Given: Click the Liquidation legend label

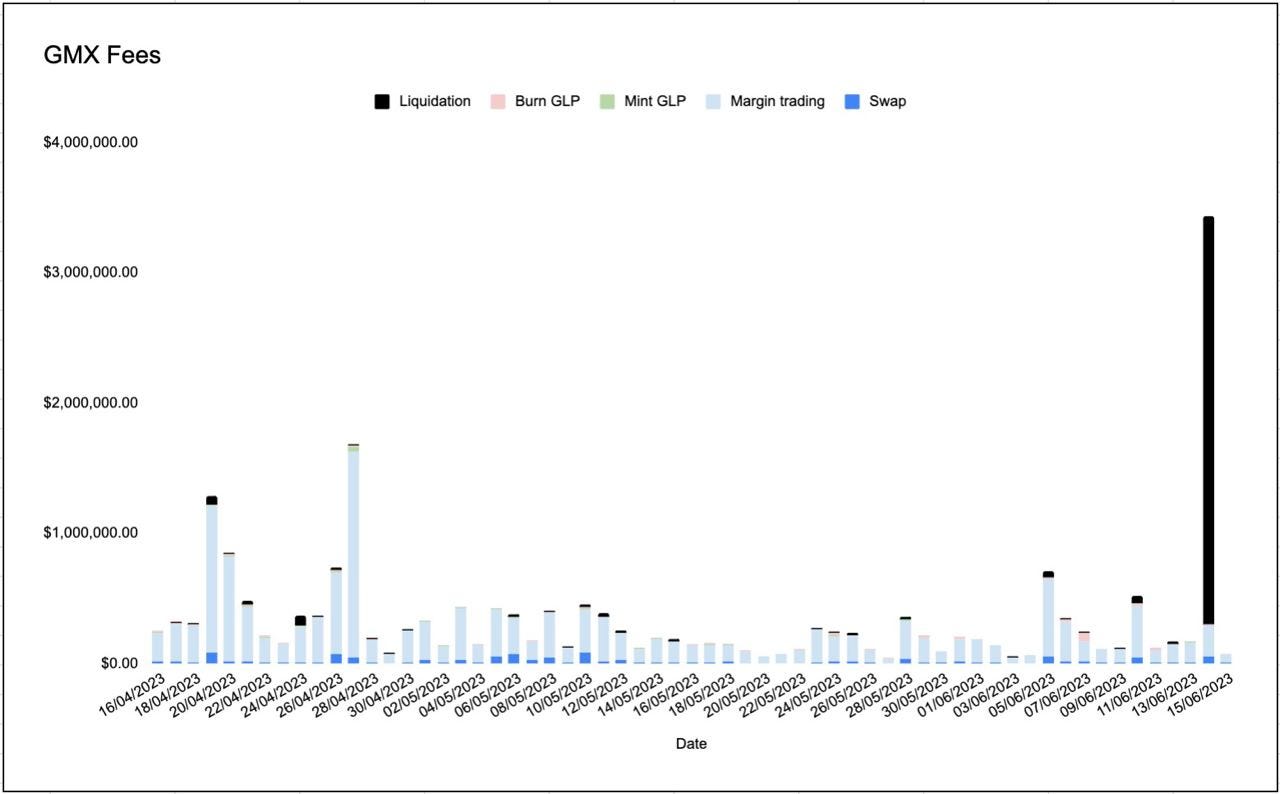Looking at the screenshot, I should 435,101.
